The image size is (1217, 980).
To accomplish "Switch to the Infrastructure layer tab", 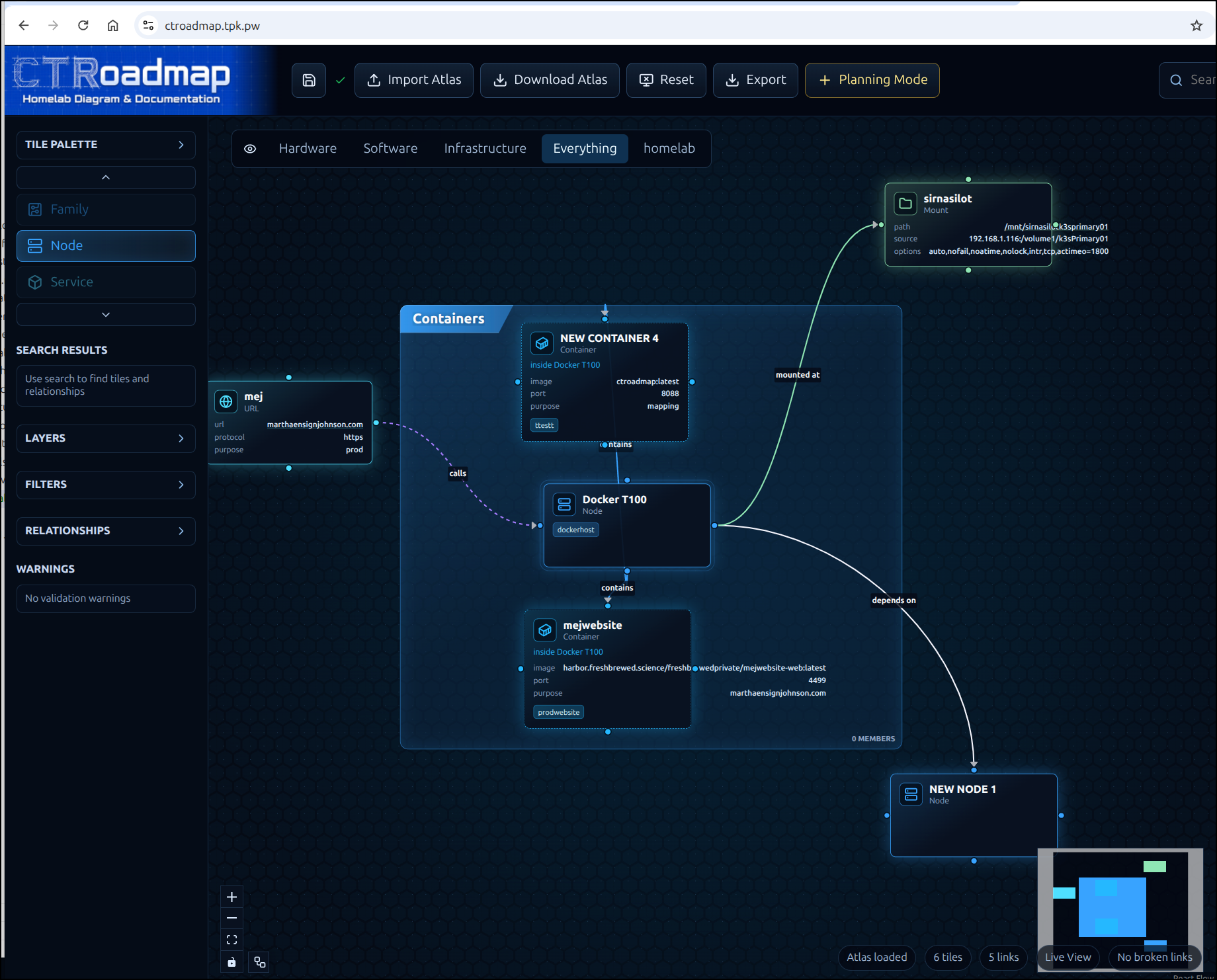I will pyautogui.click(x=485, y=149).
